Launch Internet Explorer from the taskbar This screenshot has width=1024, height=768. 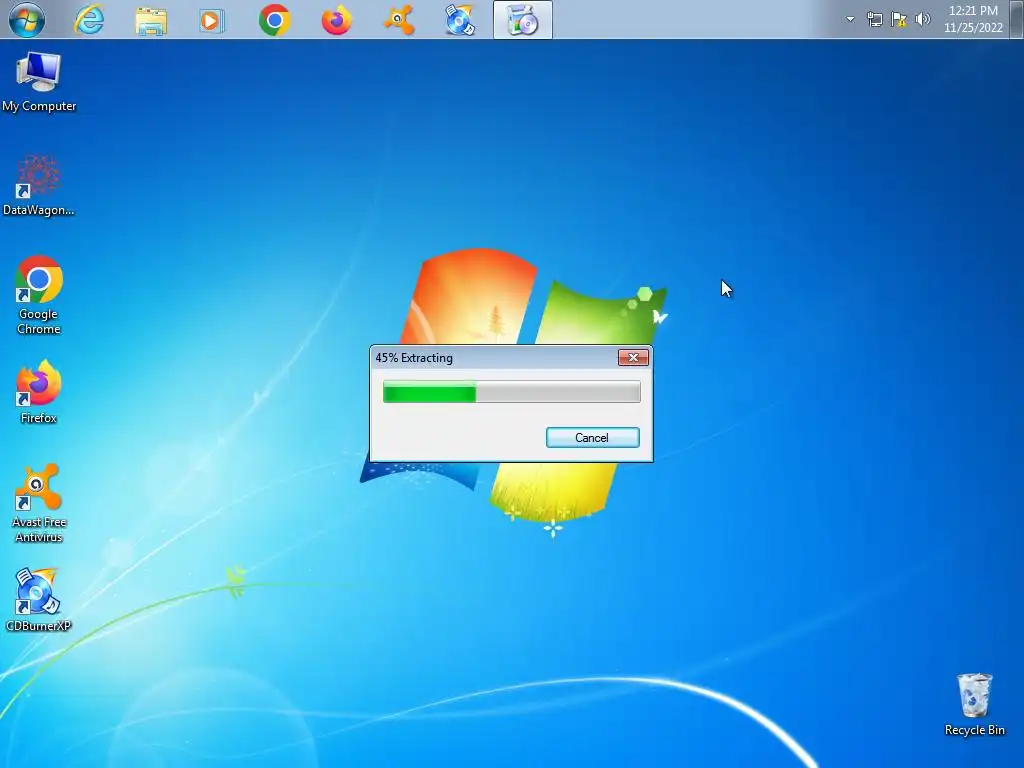[89, 20]
